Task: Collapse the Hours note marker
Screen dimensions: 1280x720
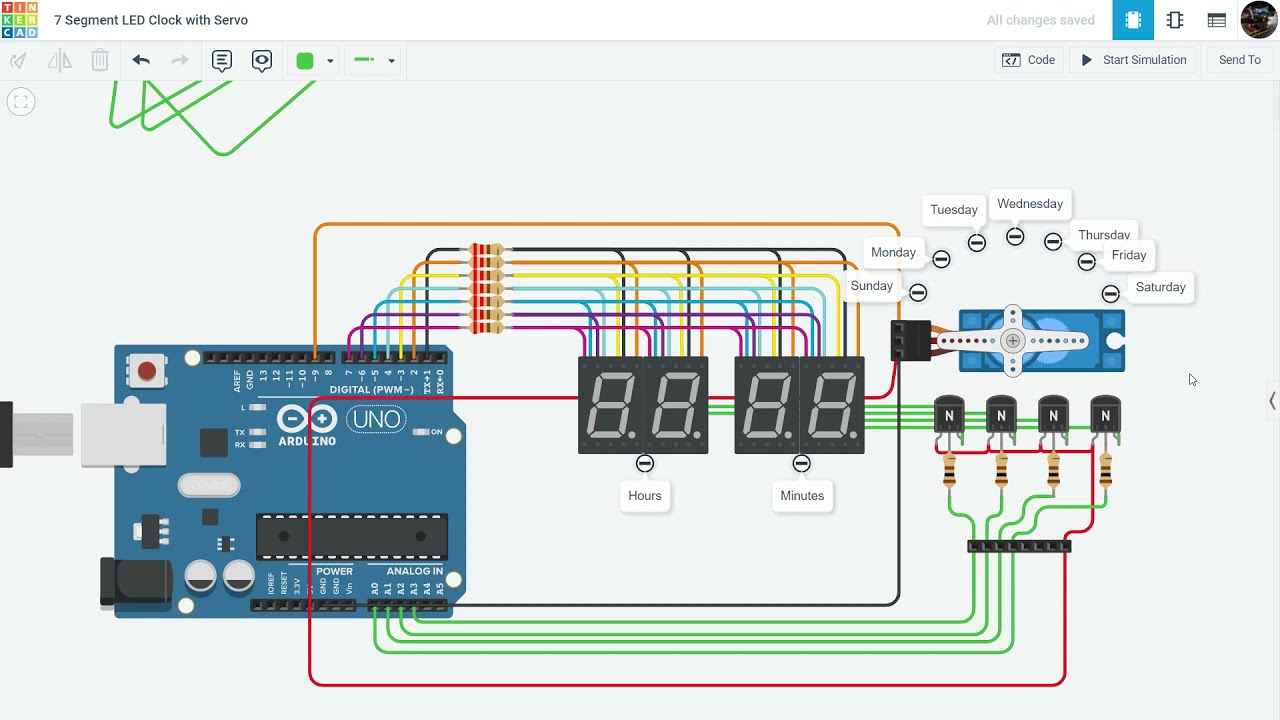Action: click(x=645, y=463)
